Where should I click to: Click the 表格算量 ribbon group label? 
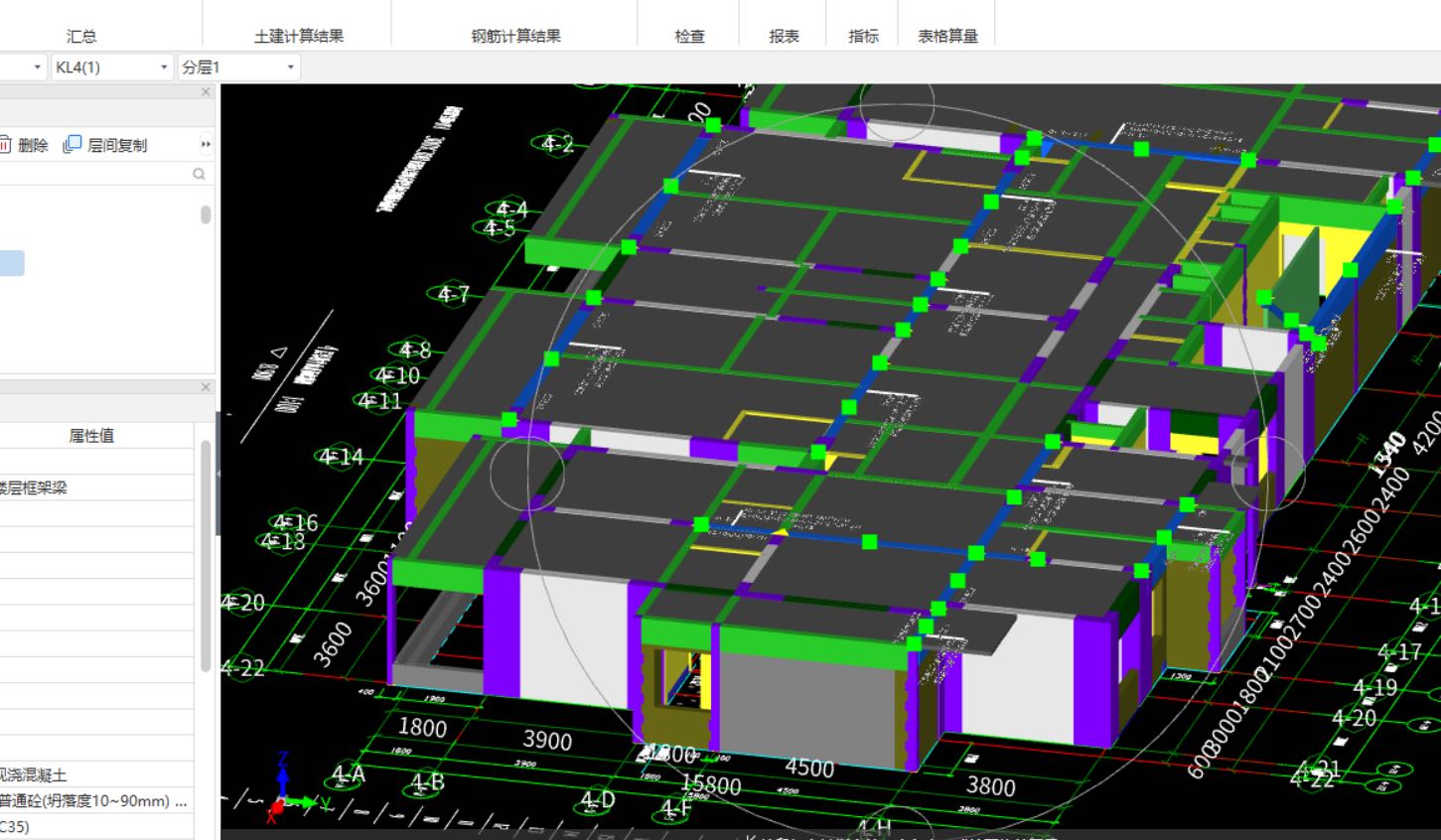coord(947,36)
